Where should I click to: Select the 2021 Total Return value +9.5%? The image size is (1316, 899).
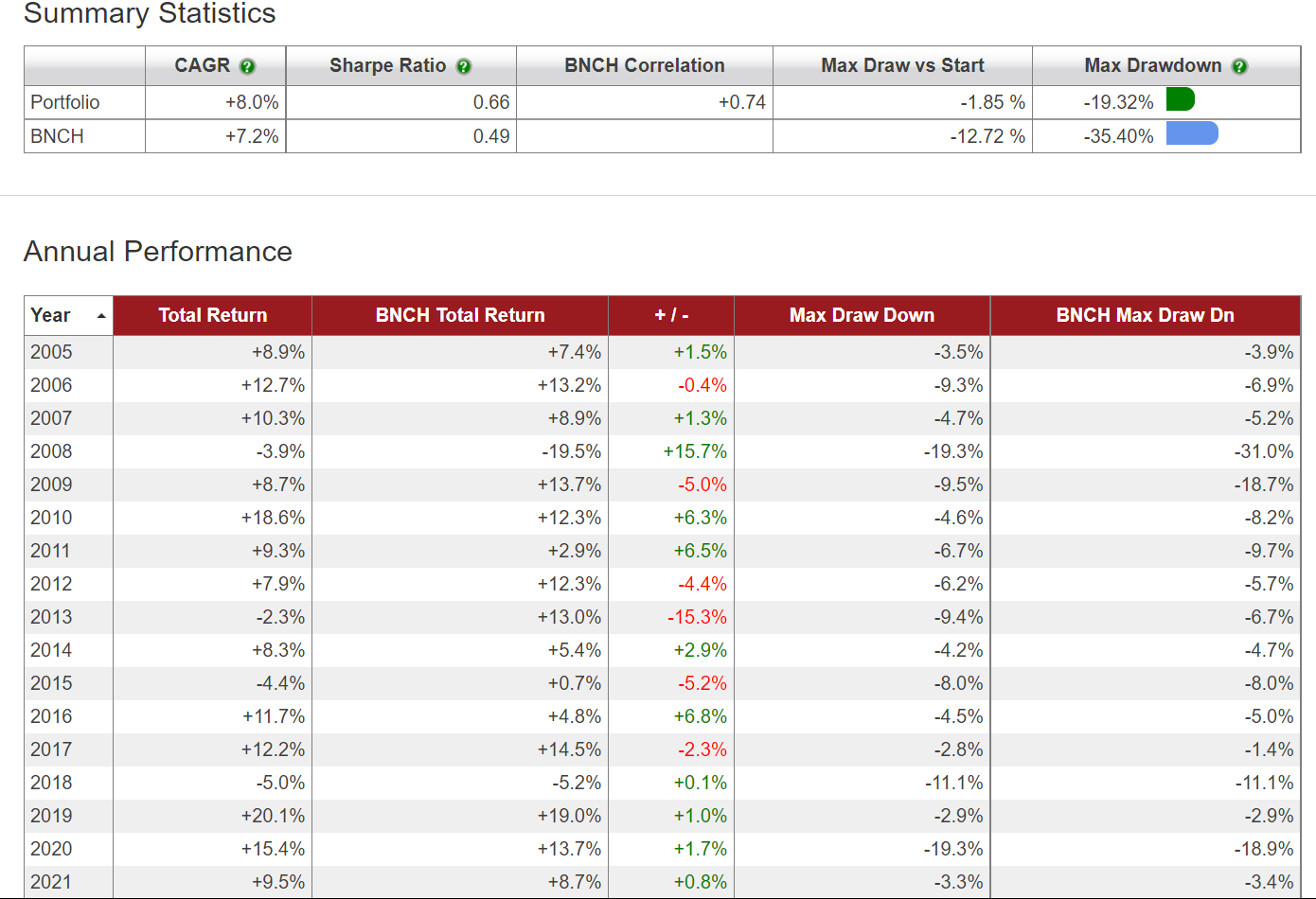(x=278, y=882)
